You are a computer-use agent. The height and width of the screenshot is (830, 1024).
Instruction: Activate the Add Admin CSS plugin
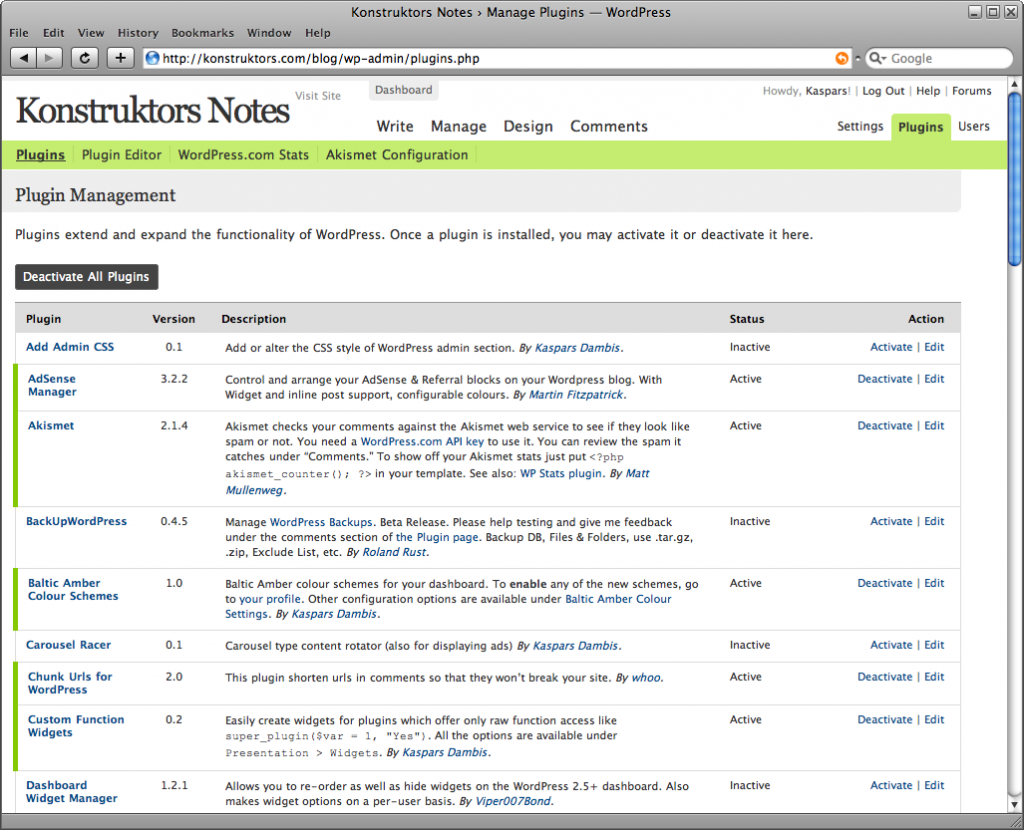point(890,347)
